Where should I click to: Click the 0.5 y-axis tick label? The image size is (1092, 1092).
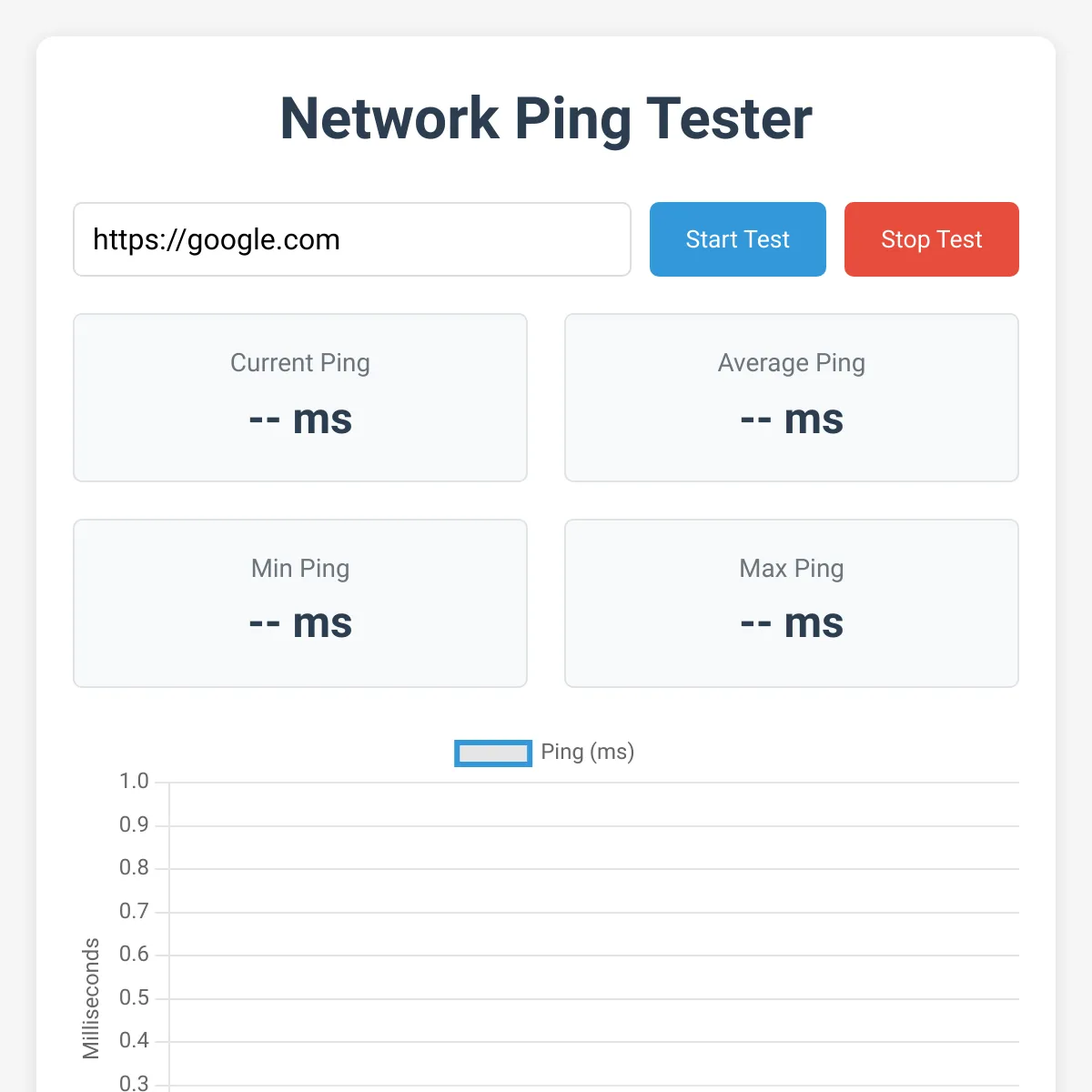pyautogui.click(x=134, y=998)
